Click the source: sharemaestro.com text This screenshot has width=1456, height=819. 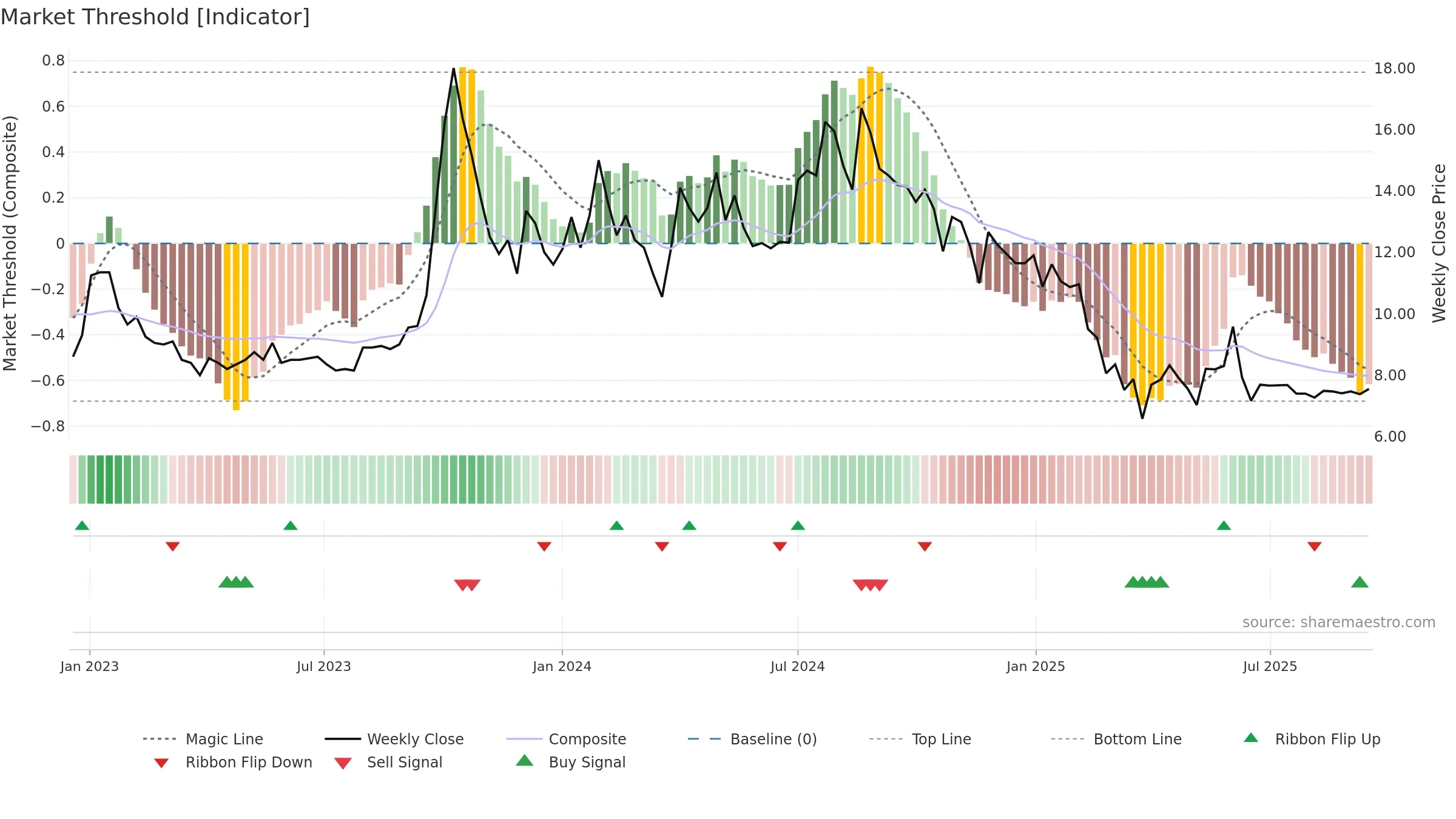coord(1339,622)
